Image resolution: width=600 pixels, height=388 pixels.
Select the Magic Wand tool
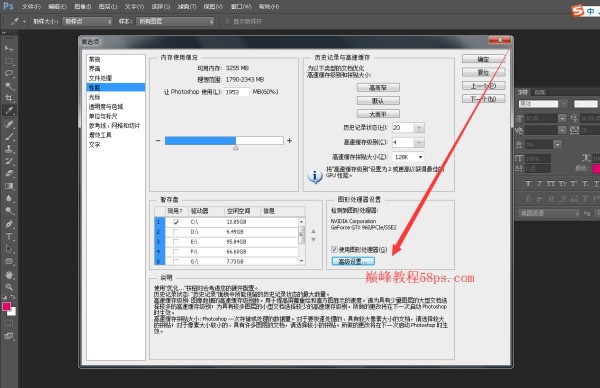point(9,86)
